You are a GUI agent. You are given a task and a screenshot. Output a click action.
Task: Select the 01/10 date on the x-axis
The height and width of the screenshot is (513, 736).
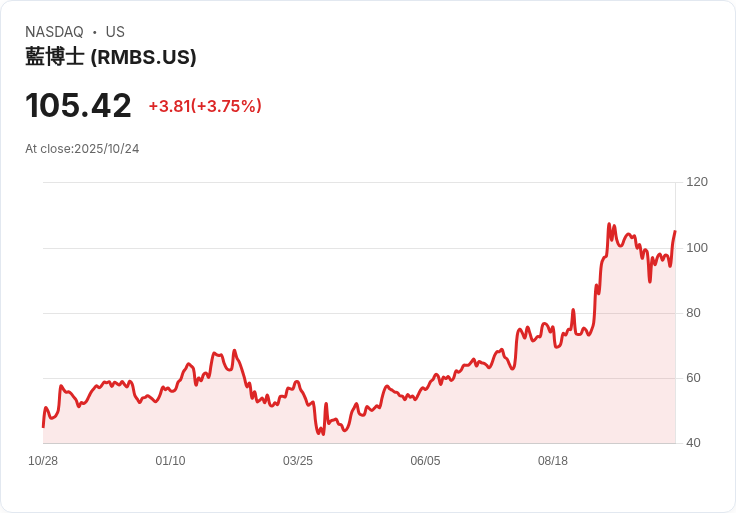[x=170, y=461]
